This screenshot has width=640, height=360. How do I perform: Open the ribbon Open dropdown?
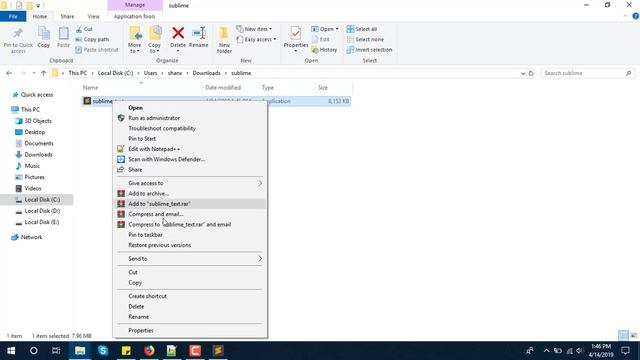(x=325, y=29)
